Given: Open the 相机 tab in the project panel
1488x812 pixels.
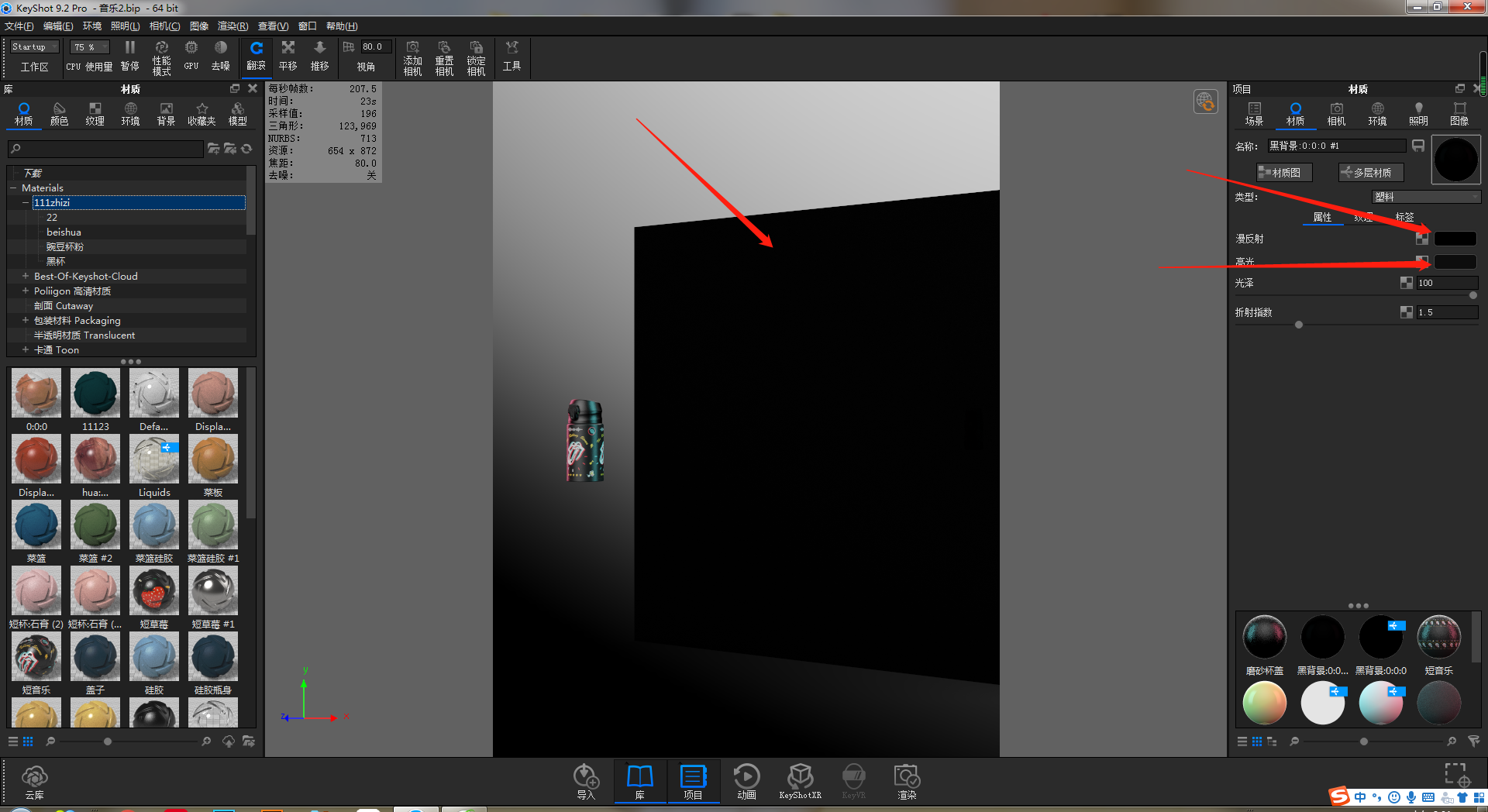Looking at the screenshot, I should pos(1335,113).
